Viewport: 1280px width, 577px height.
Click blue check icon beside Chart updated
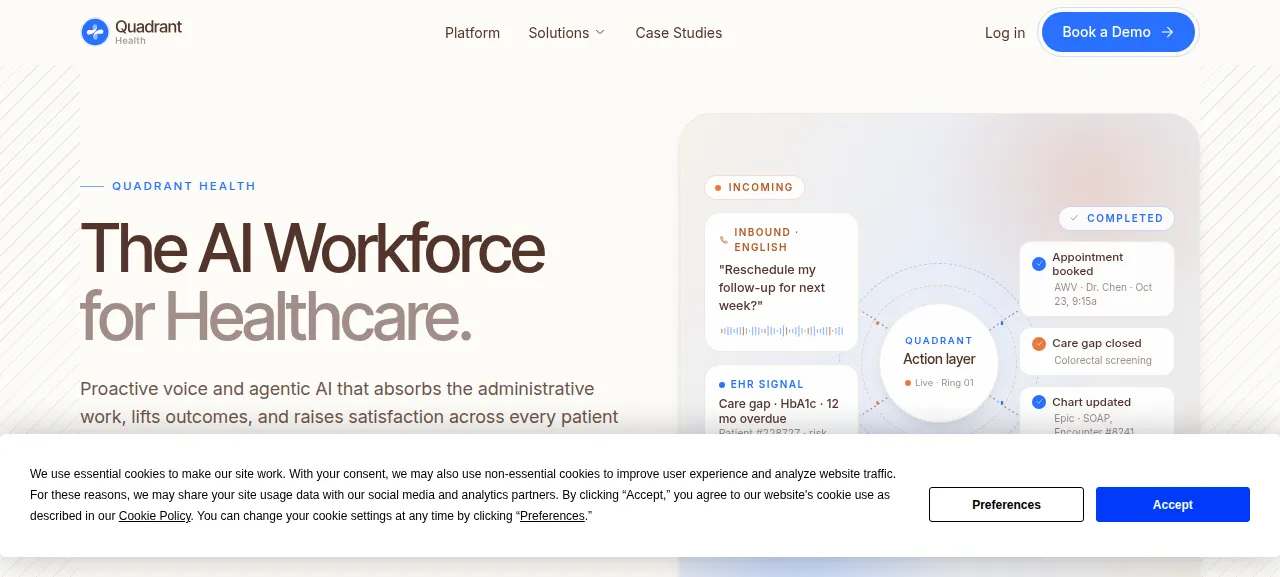click(1038, 402)
